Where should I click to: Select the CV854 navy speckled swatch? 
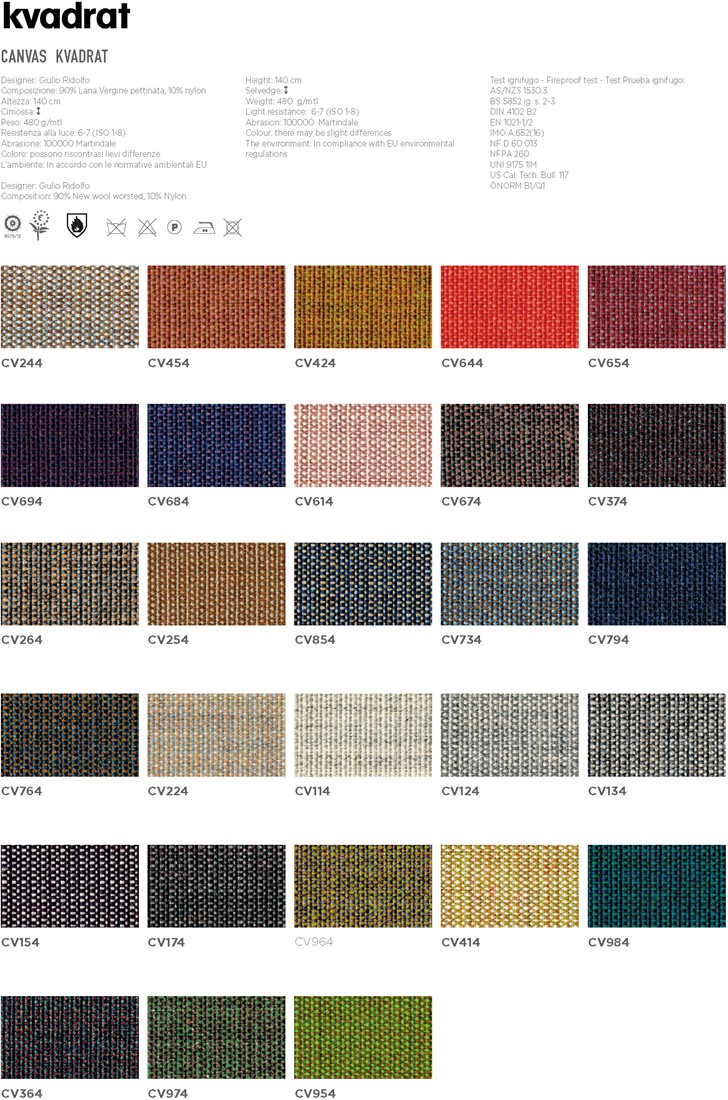(363, 584)
